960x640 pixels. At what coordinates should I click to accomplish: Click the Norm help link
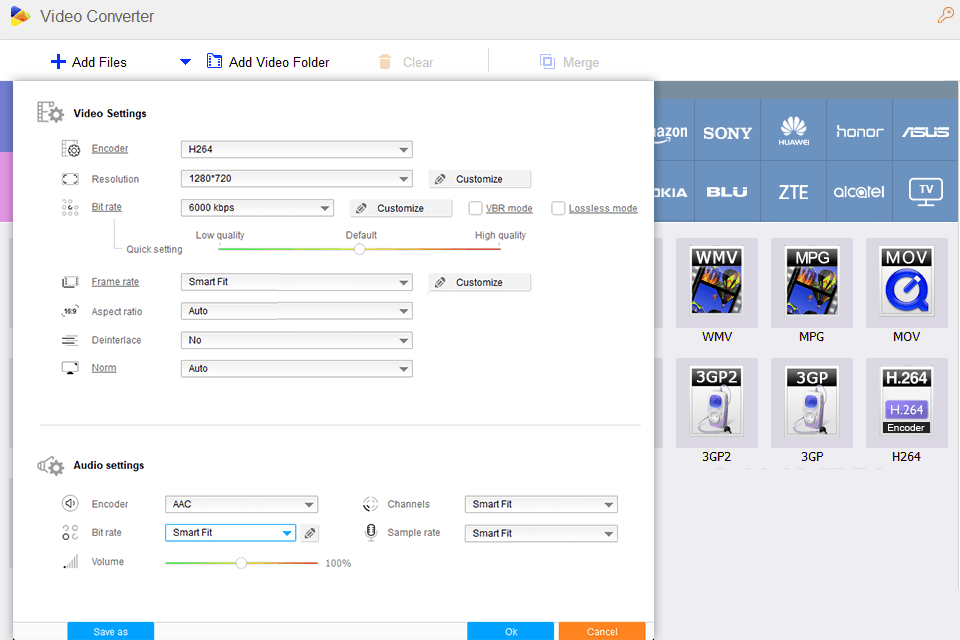coord(103,367)
